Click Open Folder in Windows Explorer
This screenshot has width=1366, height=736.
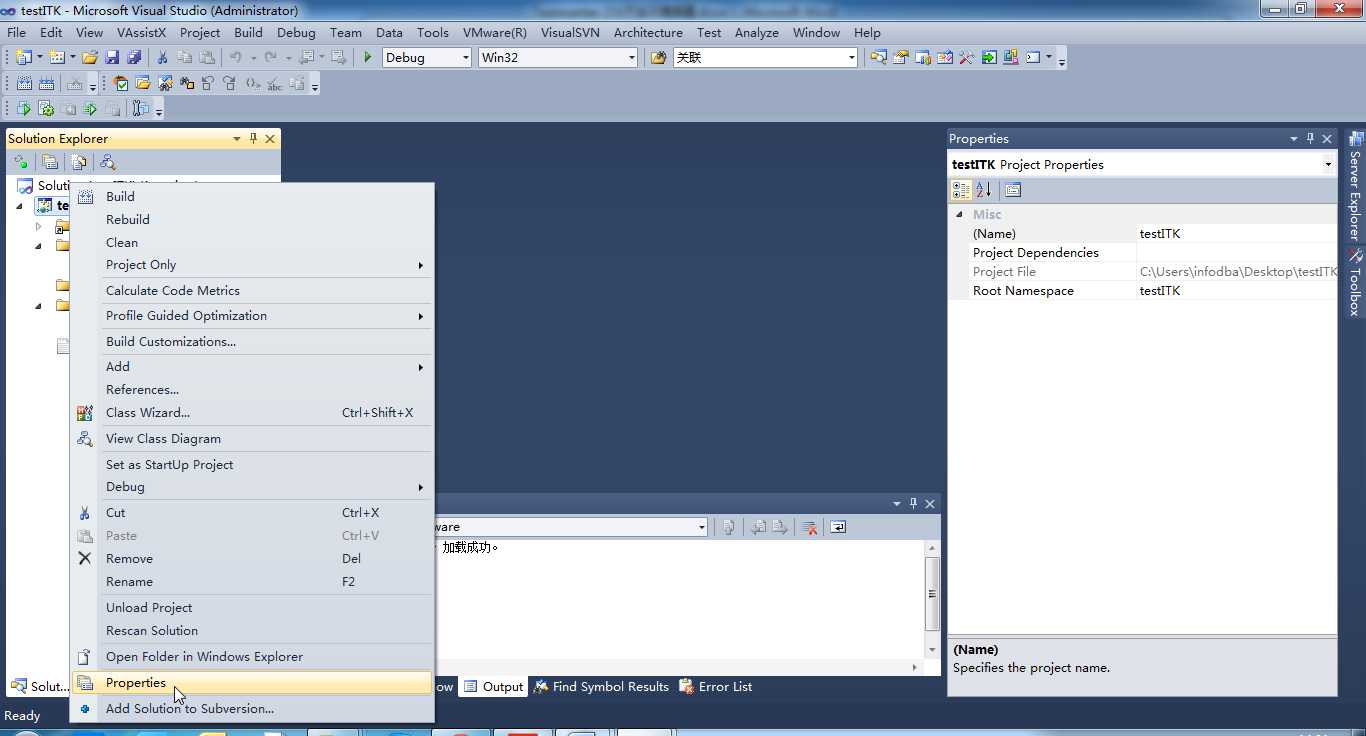point(252,657)
